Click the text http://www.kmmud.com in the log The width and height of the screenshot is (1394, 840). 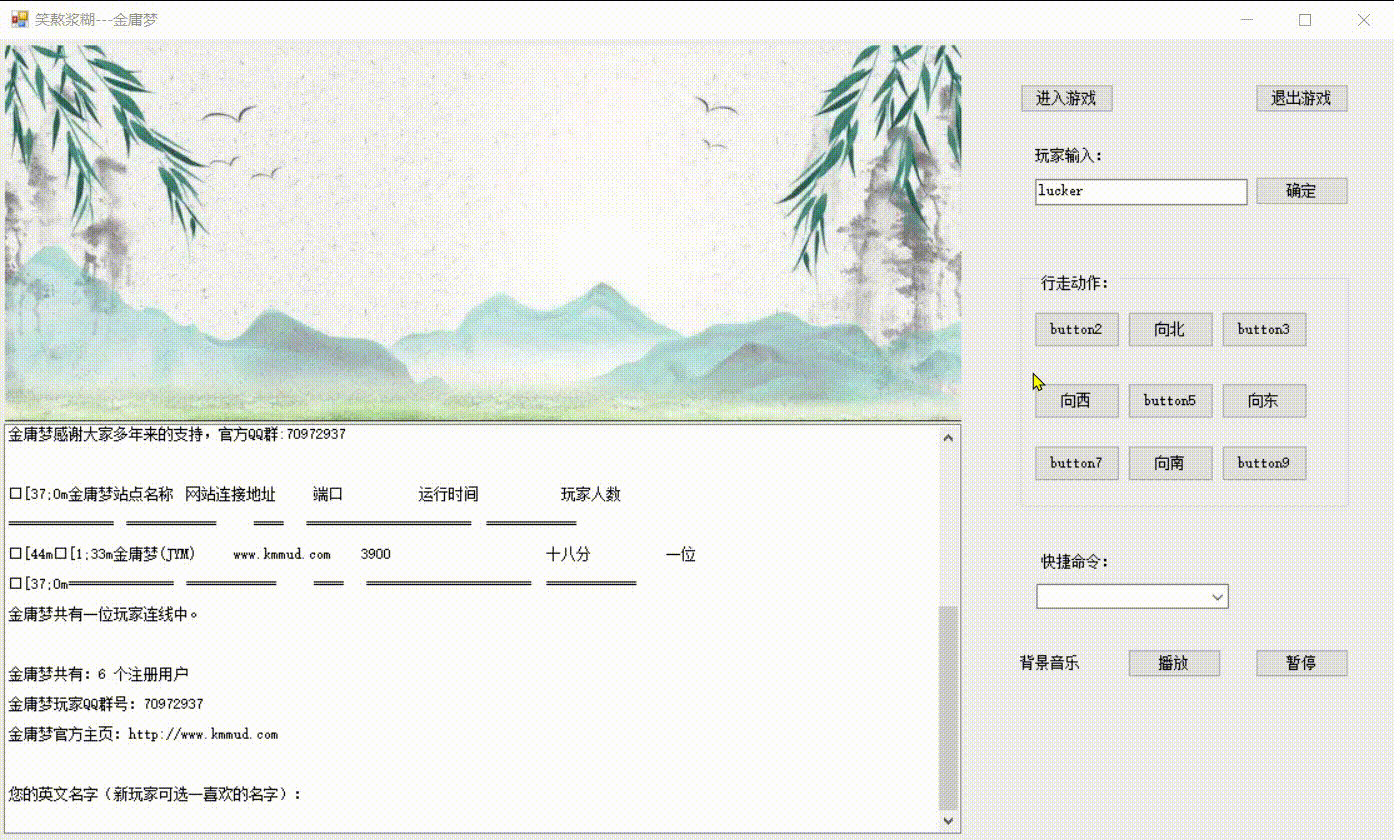point(202,735)
